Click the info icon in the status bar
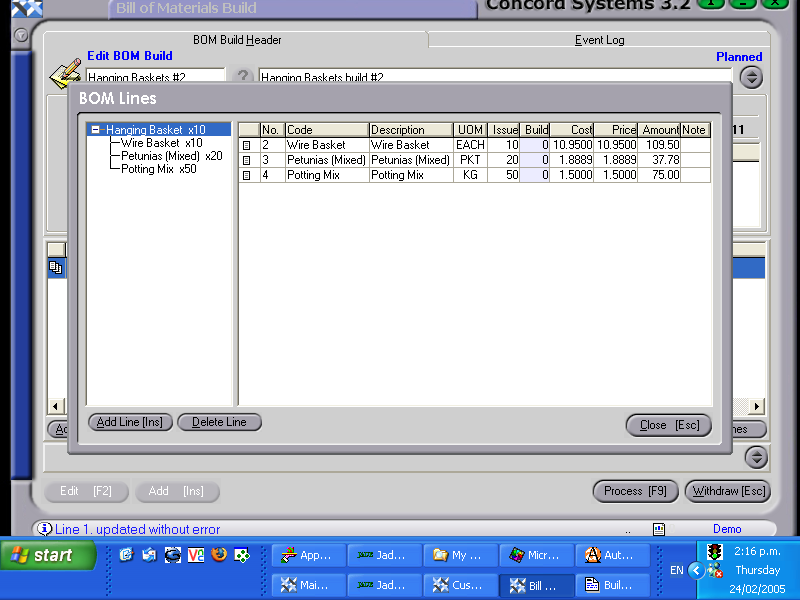 point(45,529)
